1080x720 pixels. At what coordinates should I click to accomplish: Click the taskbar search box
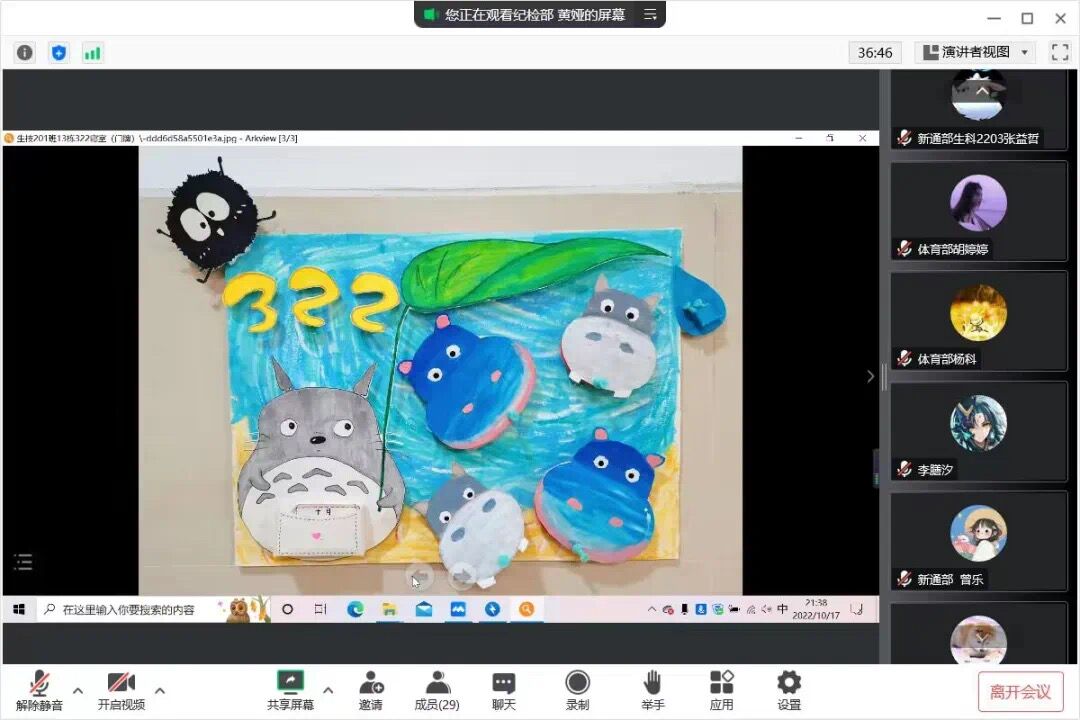coord(153,610)
